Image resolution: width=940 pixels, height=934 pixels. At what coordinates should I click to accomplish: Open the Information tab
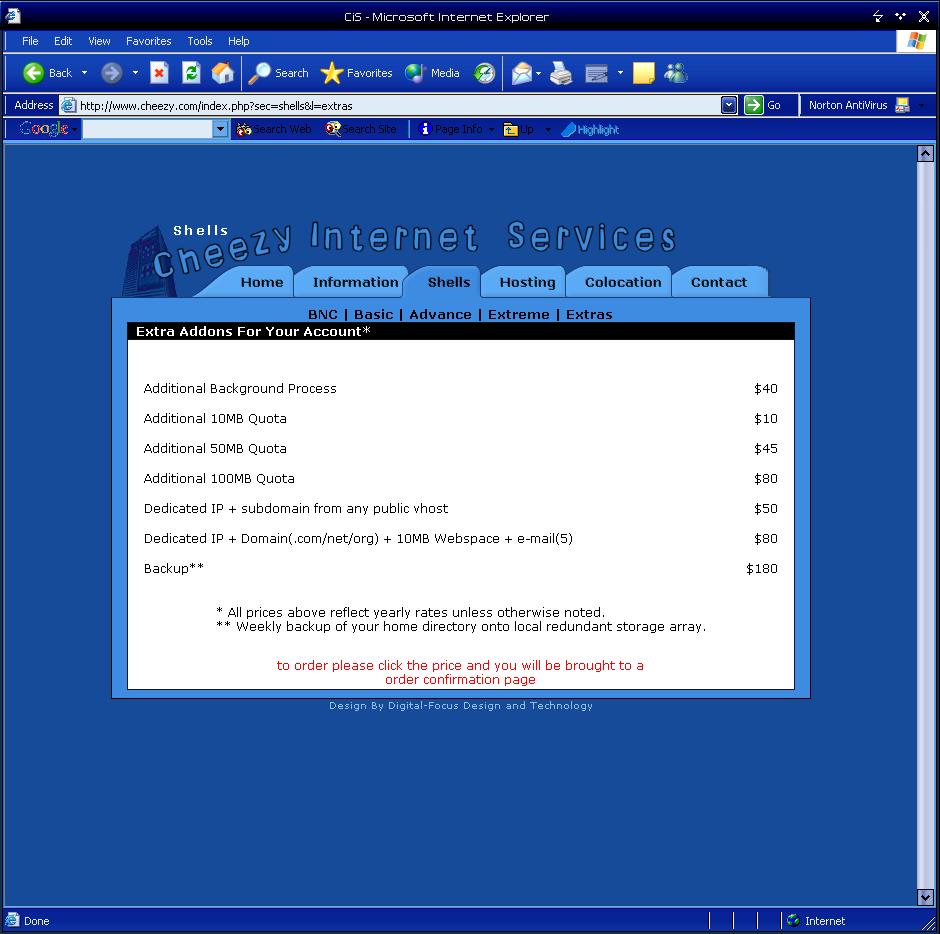tap(355, 282)
